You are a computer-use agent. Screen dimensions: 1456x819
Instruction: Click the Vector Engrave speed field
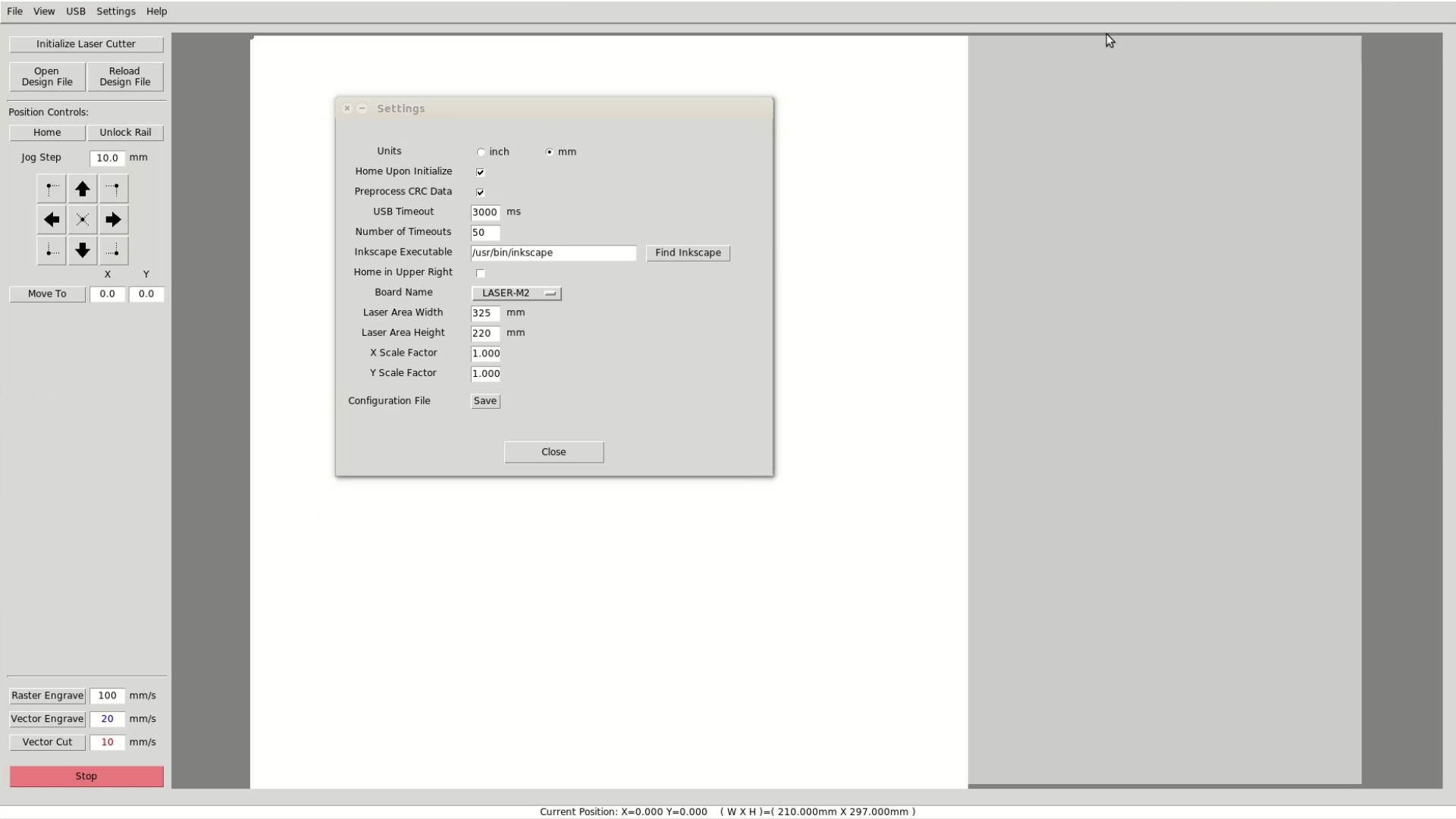point(107,720)
